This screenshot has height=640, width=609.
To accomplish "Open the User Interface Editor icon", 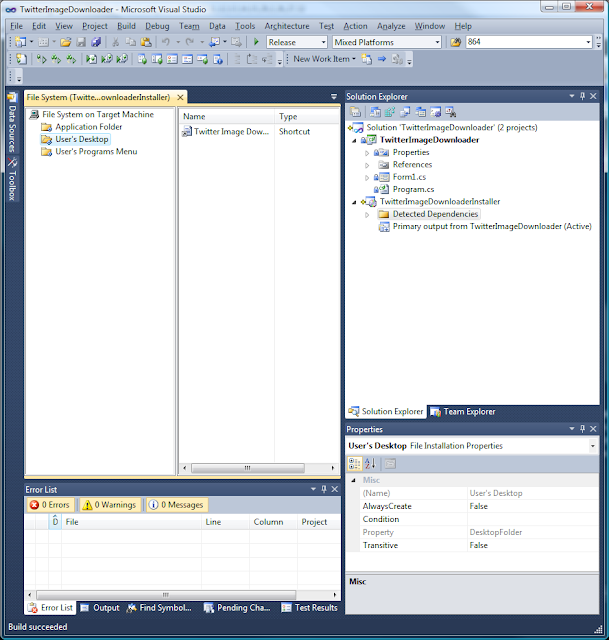I will coord(420,112).
